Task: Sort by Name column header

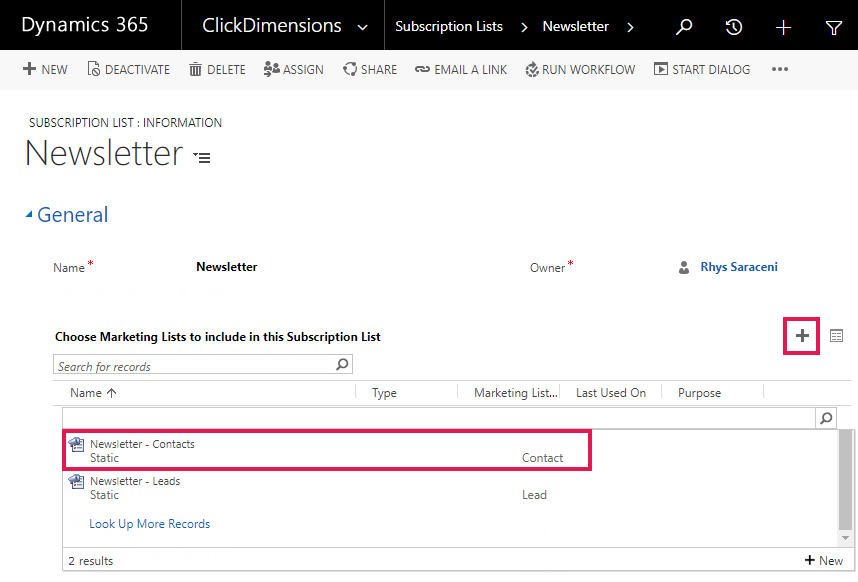Action: (93, 393)
